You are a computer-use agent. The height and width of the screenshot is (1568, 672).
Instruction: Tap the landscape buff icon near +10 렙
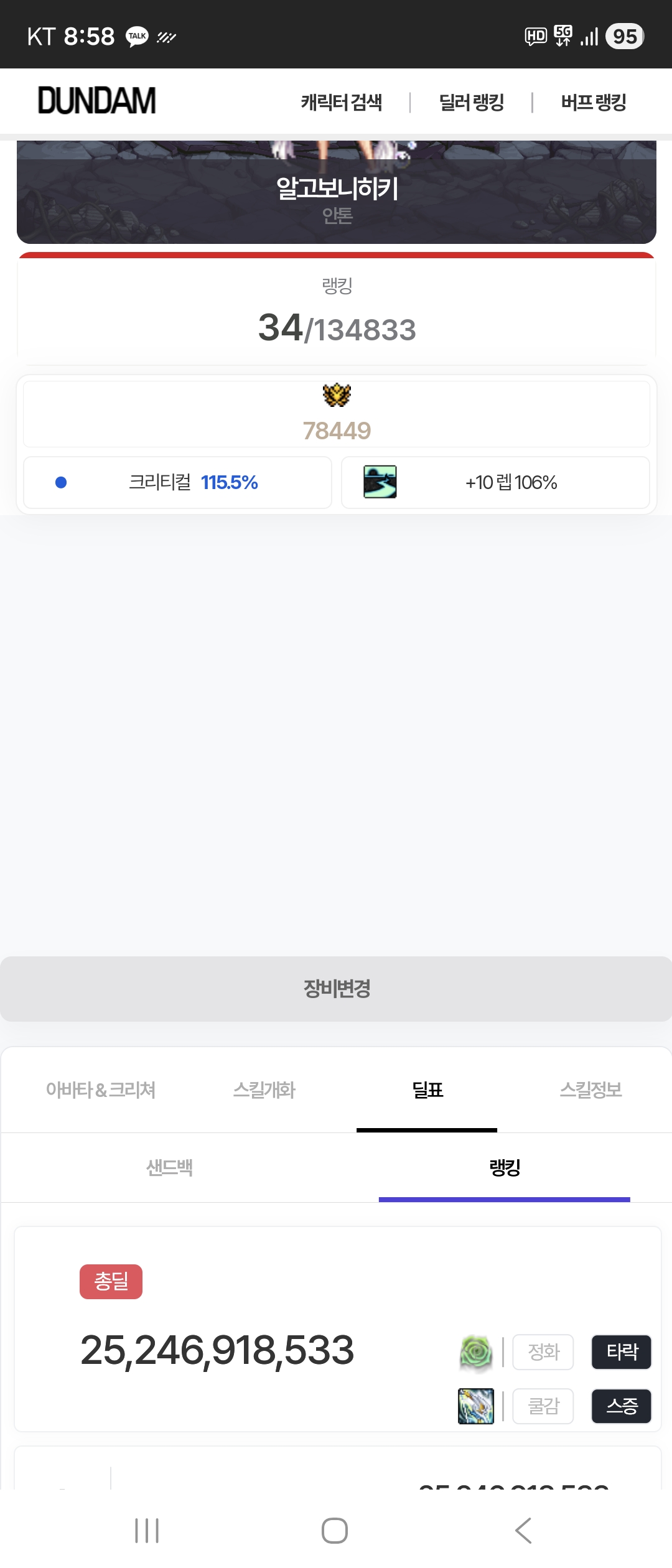(380, 482)
